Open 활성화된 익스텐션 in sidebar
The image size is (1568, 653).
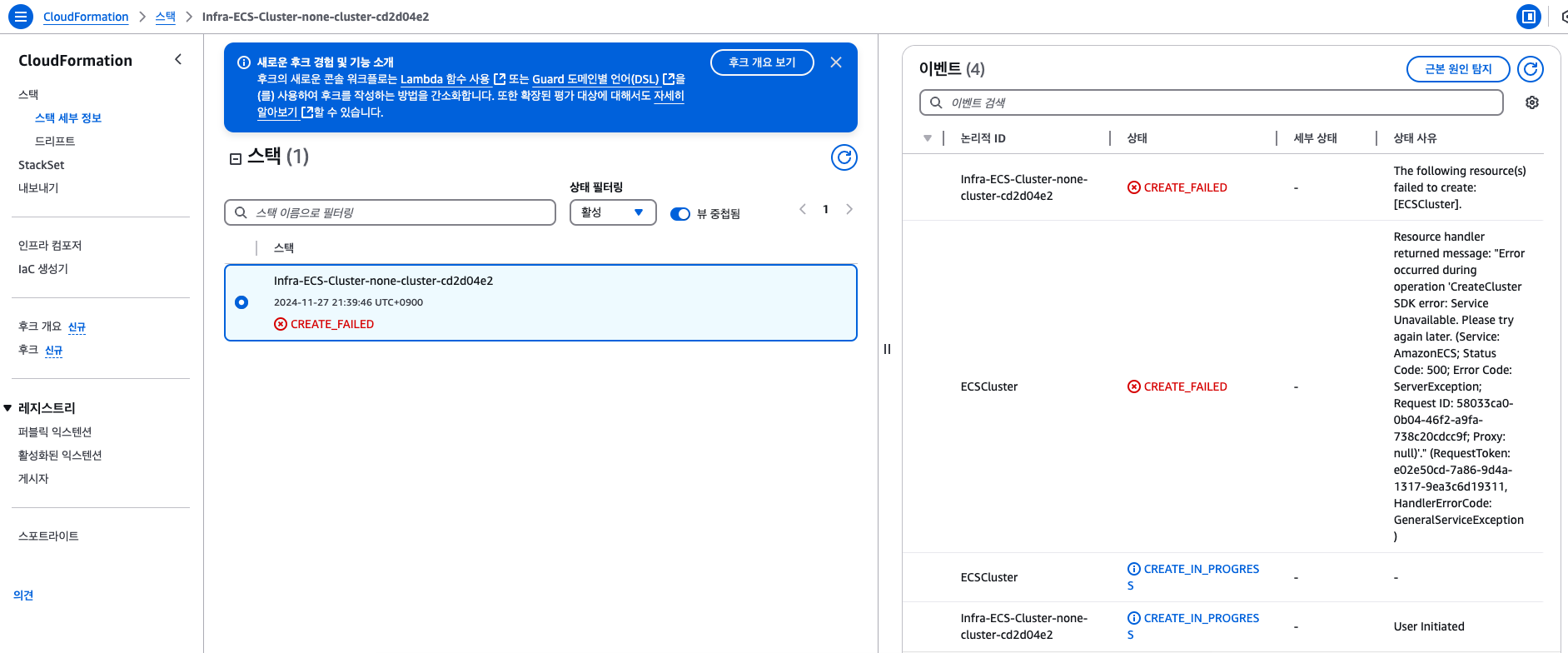coord(60,456)
